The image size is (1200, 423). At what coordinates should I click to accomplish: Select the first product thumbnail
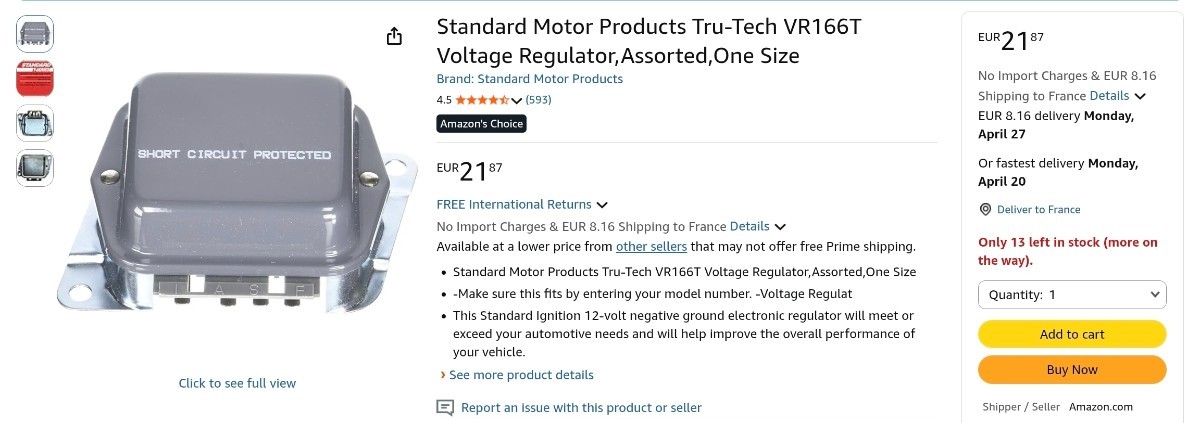(x=35, y=34)
